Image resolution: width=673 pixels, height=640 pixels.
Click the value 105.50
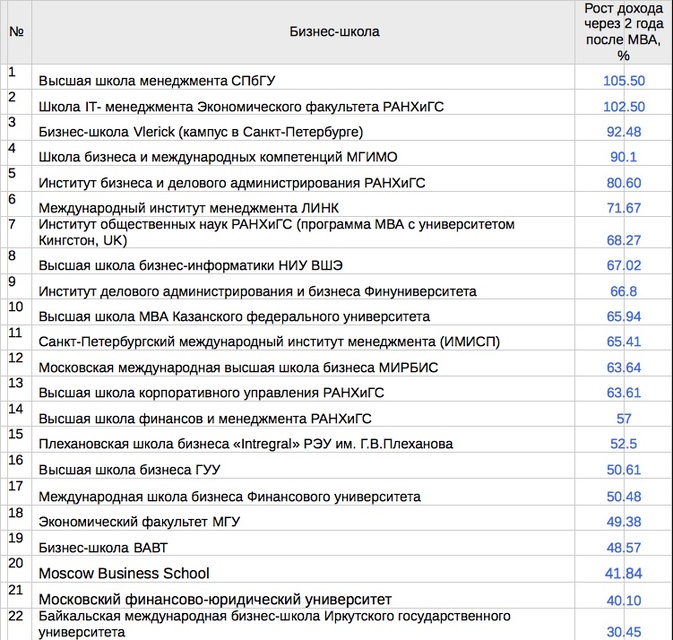(x=624, y=81)
